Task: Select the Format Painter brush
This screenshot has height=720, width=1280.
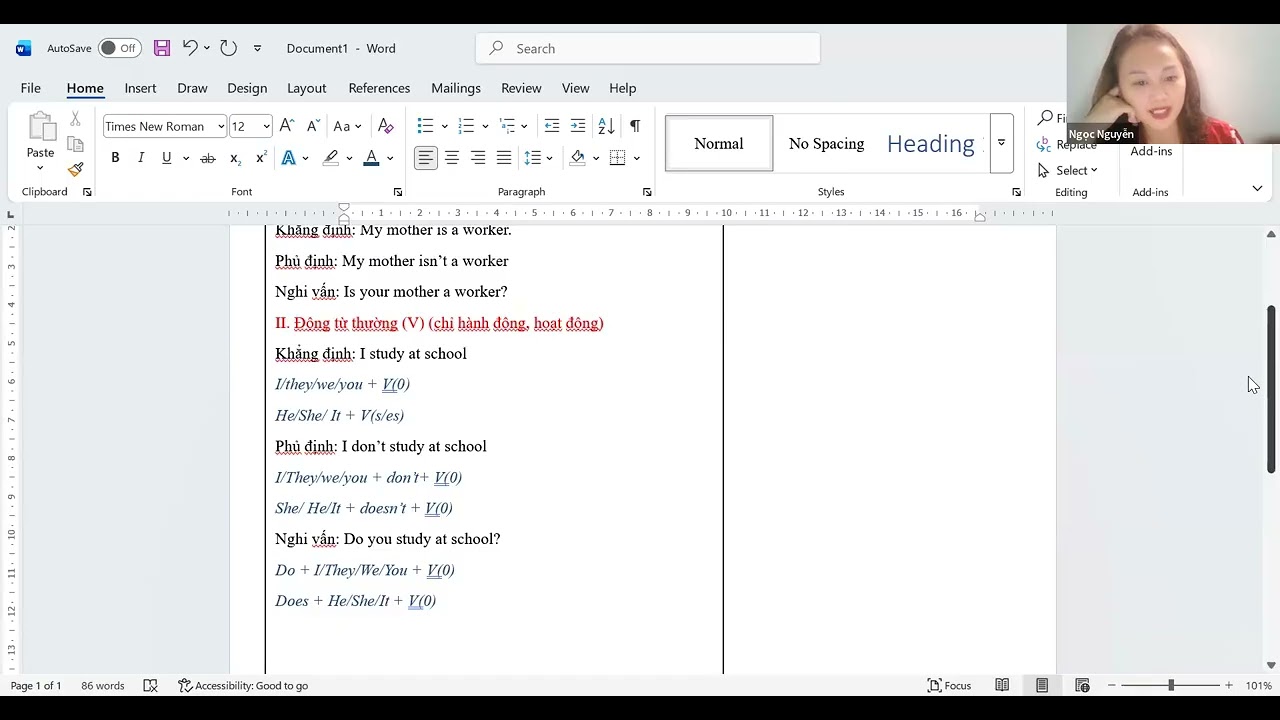Action: tap(75, 170)
